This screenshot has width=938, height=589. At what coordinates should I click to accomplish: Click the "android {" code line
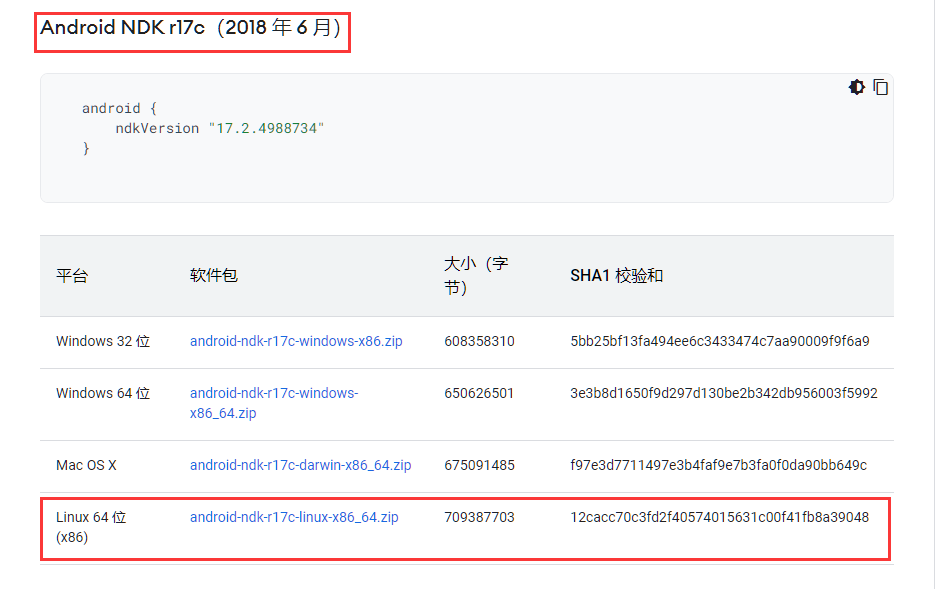119,109
